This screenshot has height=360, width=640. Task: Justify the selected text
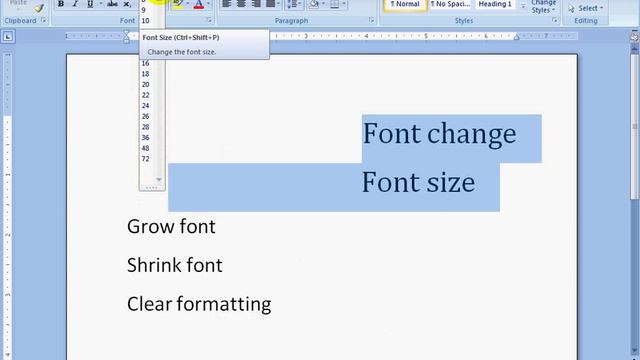[x=270, y=4]
